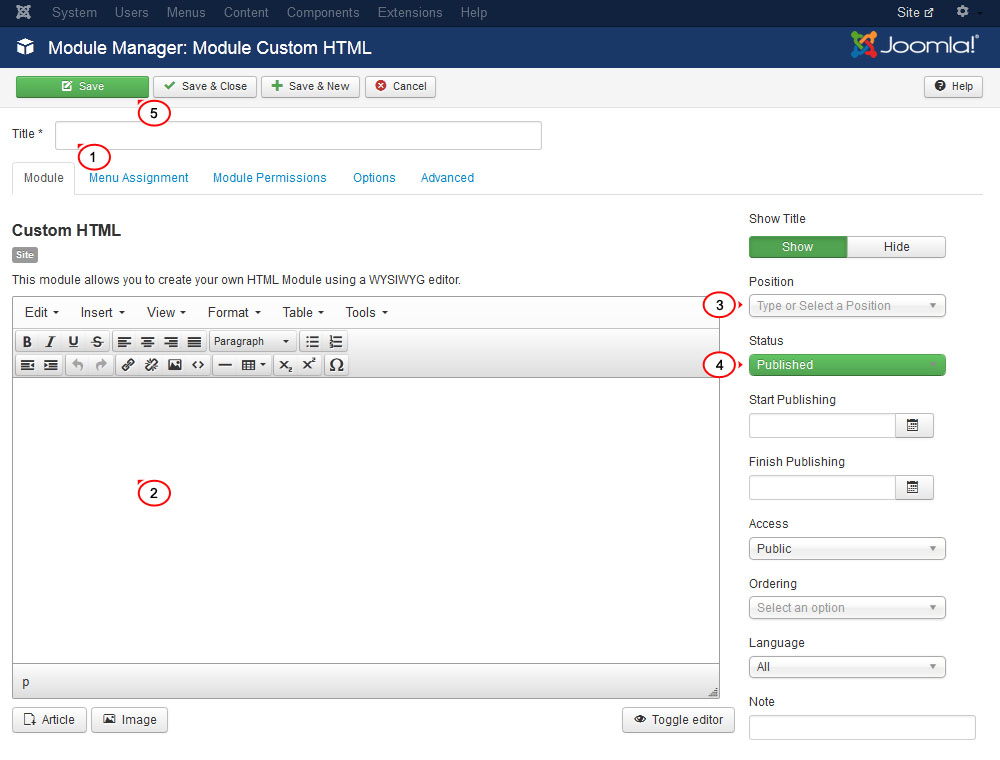
Task: Set Show Title to Show
Action: 798,247
